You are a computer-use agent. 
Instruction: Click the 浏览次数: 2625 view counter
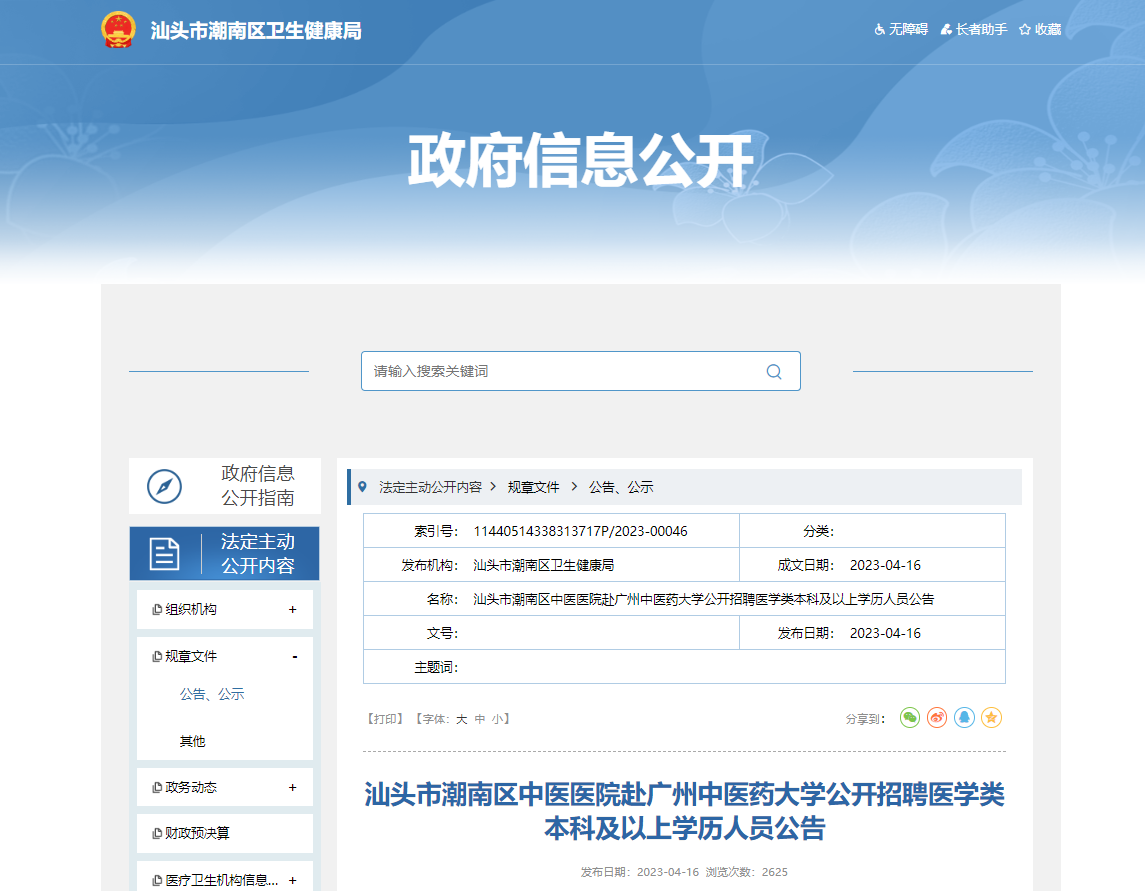(747, 872)
